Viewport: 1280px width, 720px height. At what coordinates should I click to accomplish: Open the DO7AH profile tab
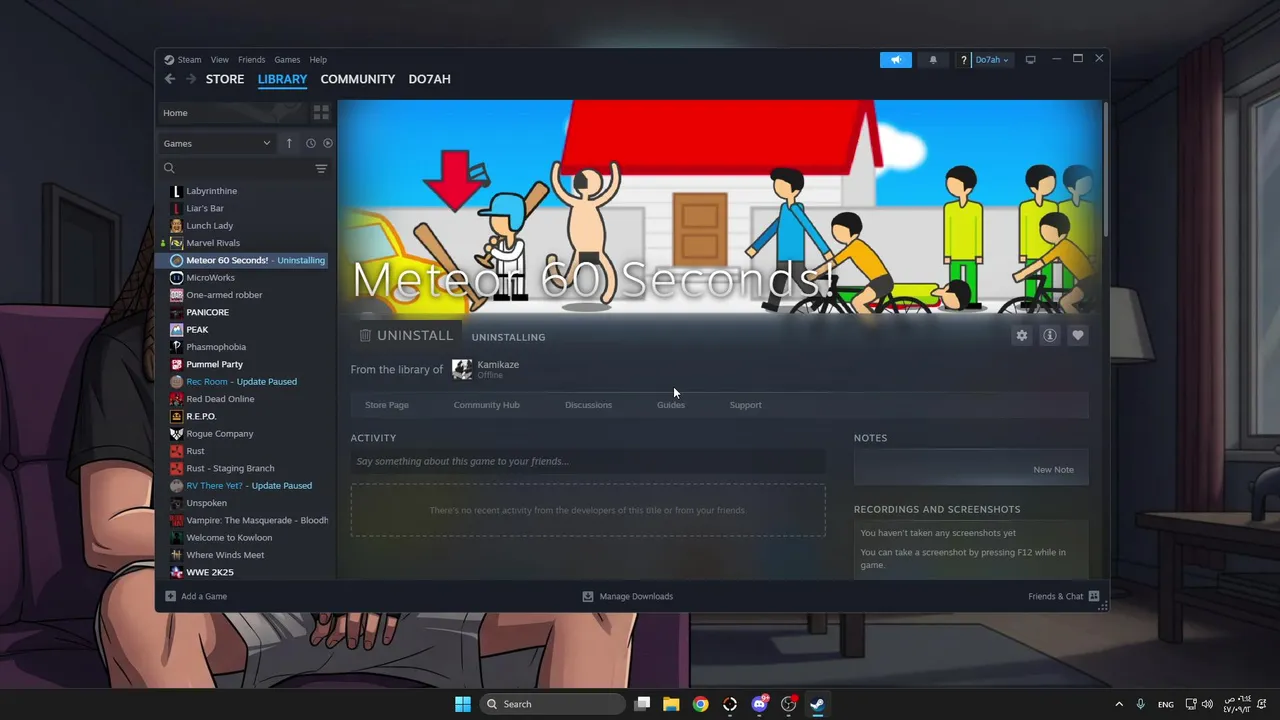click(x=429, y=79)
